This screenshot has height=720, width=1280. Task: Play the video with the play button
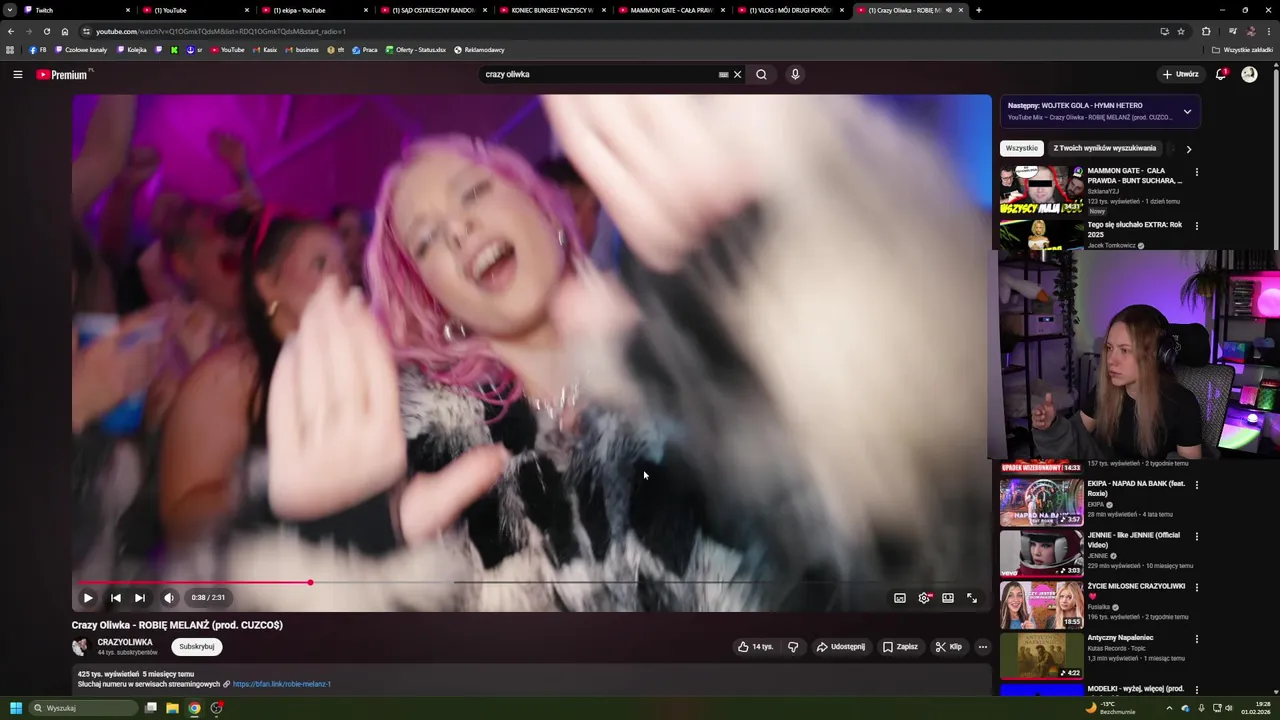[x=88, y=598]
